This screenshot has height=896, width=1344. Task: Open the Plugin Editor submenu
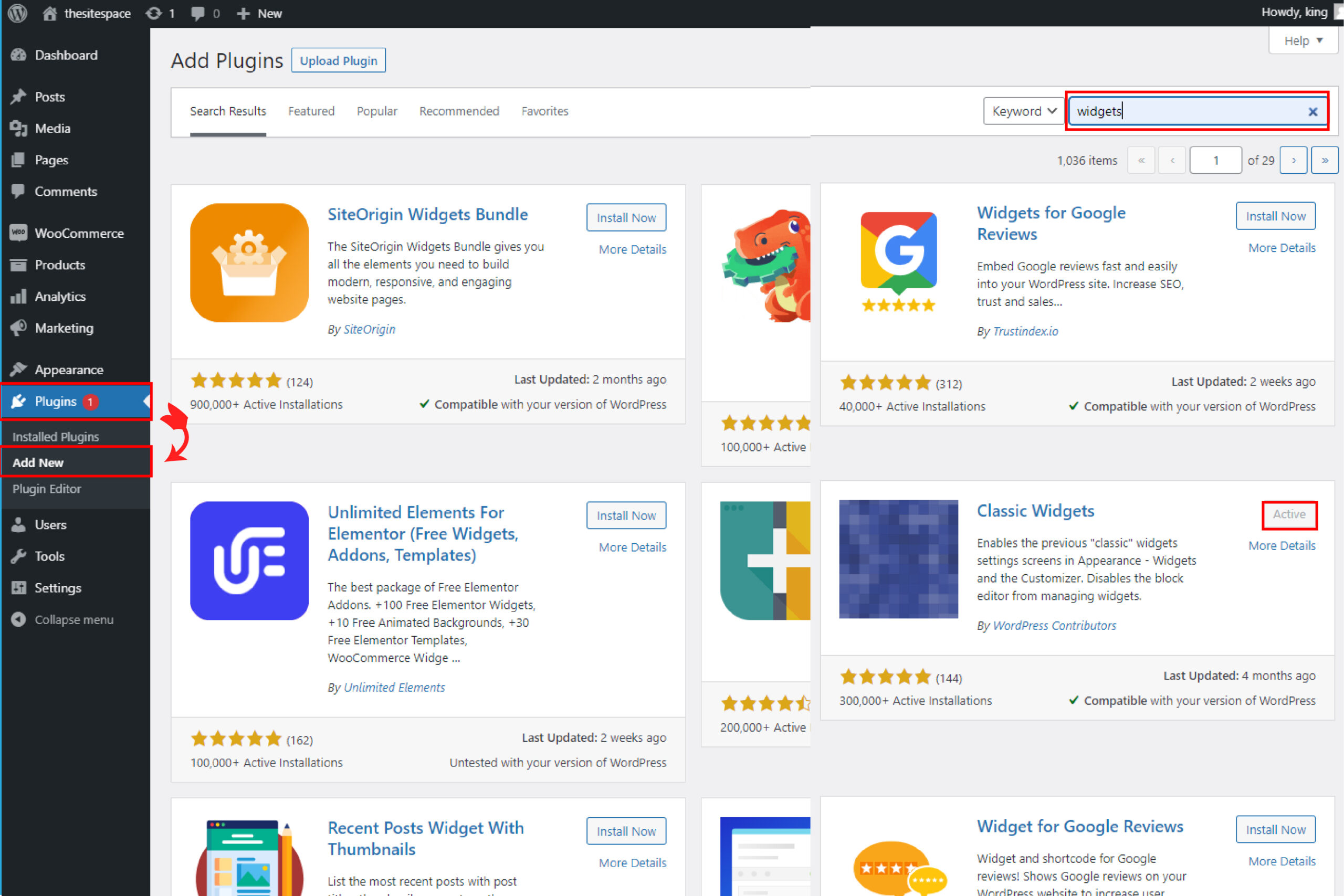pyautogui.click(x=47, y=489)
